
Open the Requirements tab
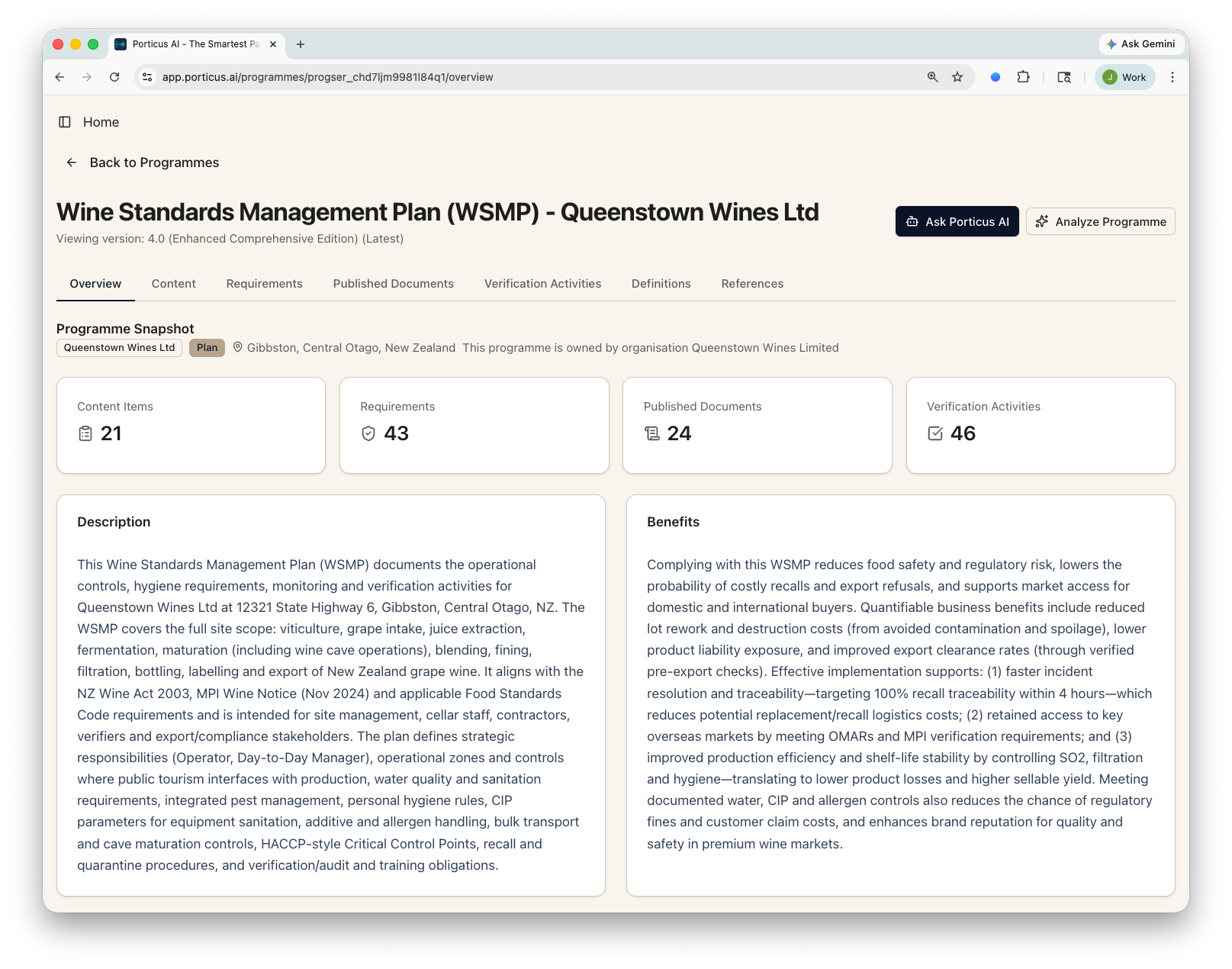pos(265,284)
